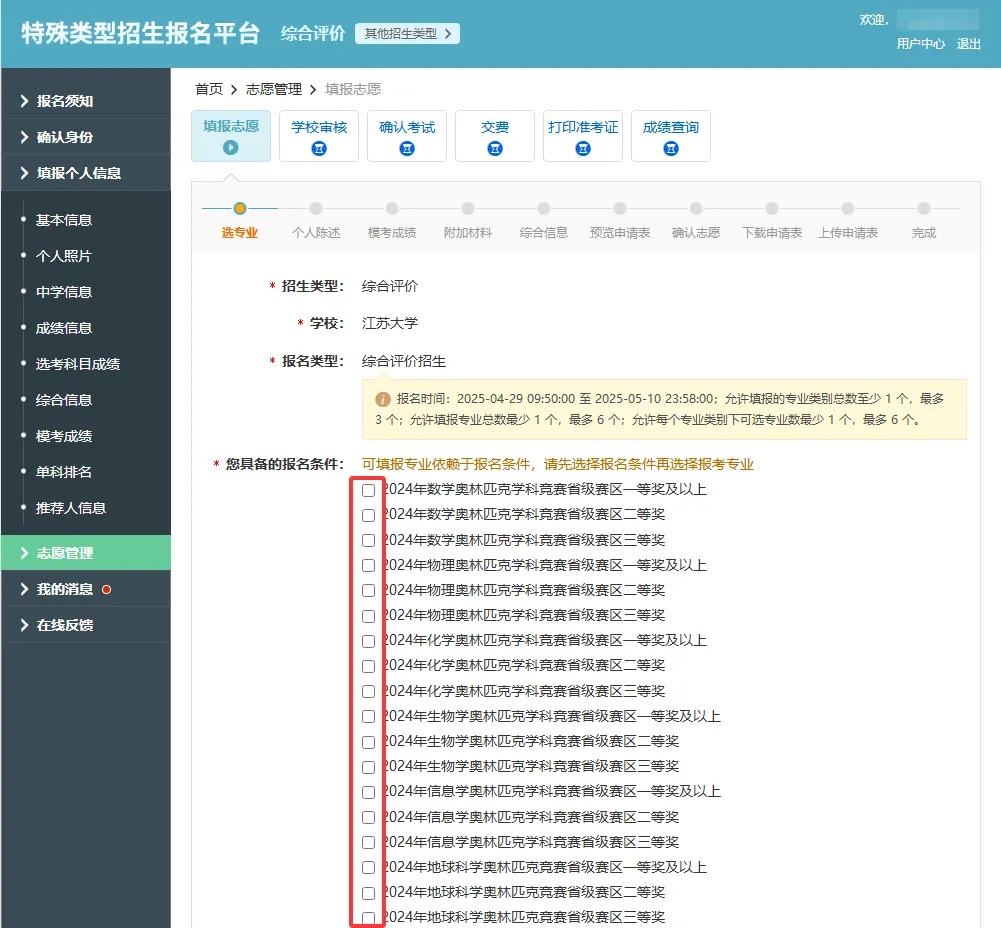Image resolution: width=1001 pixels, height=928 pixels.
Task: Check 2024年数学奥林匹克省级赛区二等奖
Action: [368, 515]
